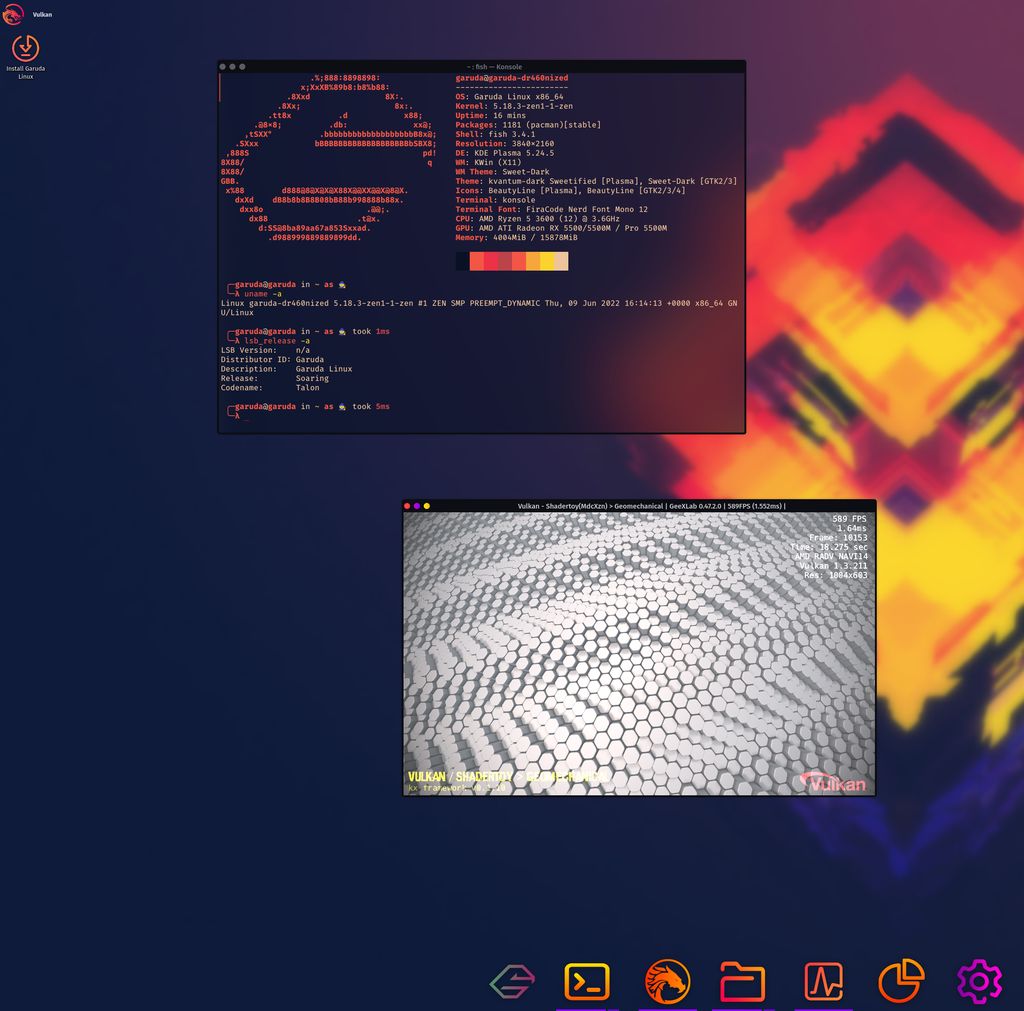Image resolution: width=1024 pixels, height=1011 pixels.
Task: Click the first grey dot button in Konsole
Action: coord(223,67)
